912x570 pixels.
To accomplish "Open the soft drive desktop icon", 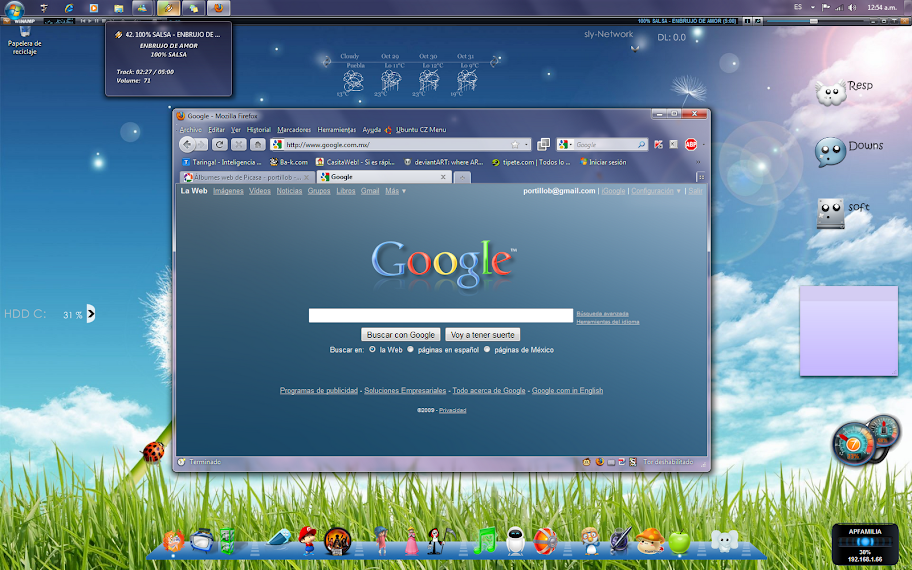I will coord(830,213).
